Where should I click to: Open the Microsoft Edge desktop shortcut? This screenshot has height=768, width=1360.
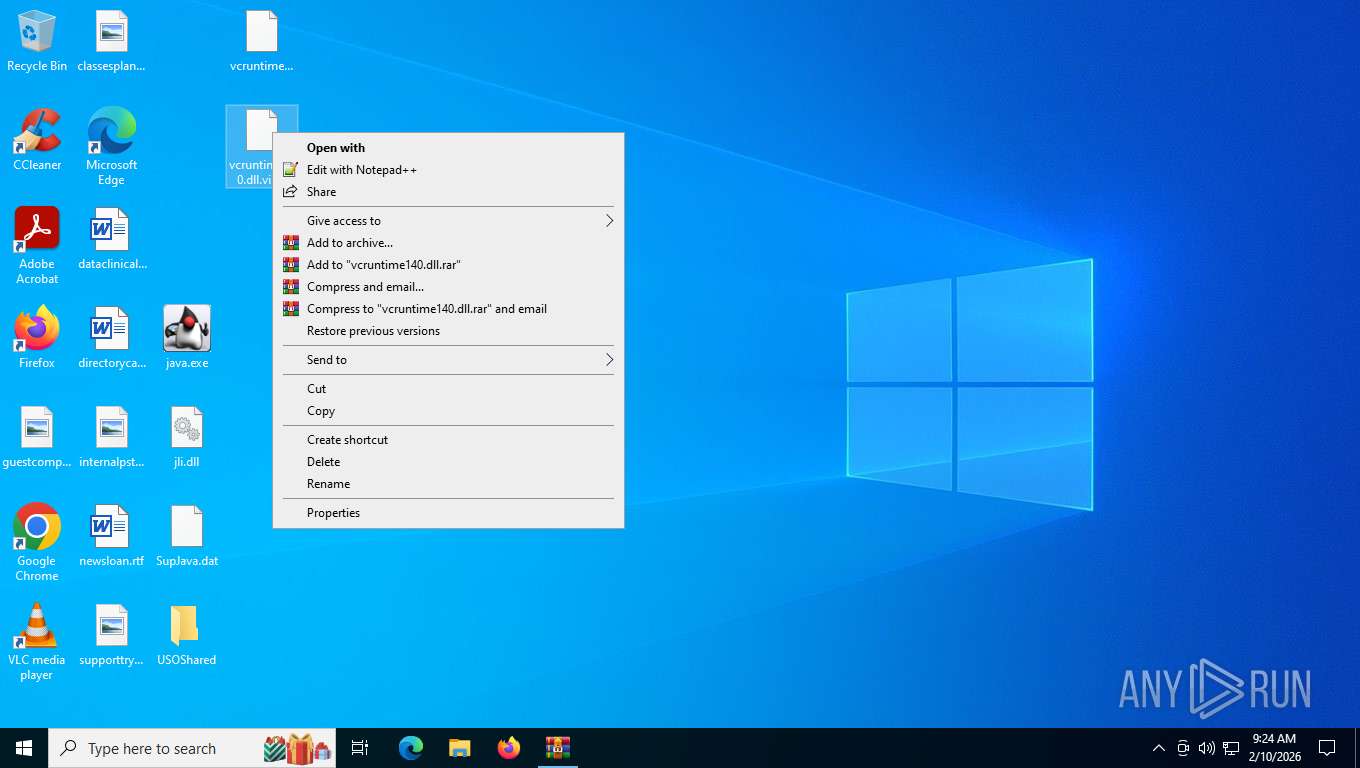pos(111,147)
